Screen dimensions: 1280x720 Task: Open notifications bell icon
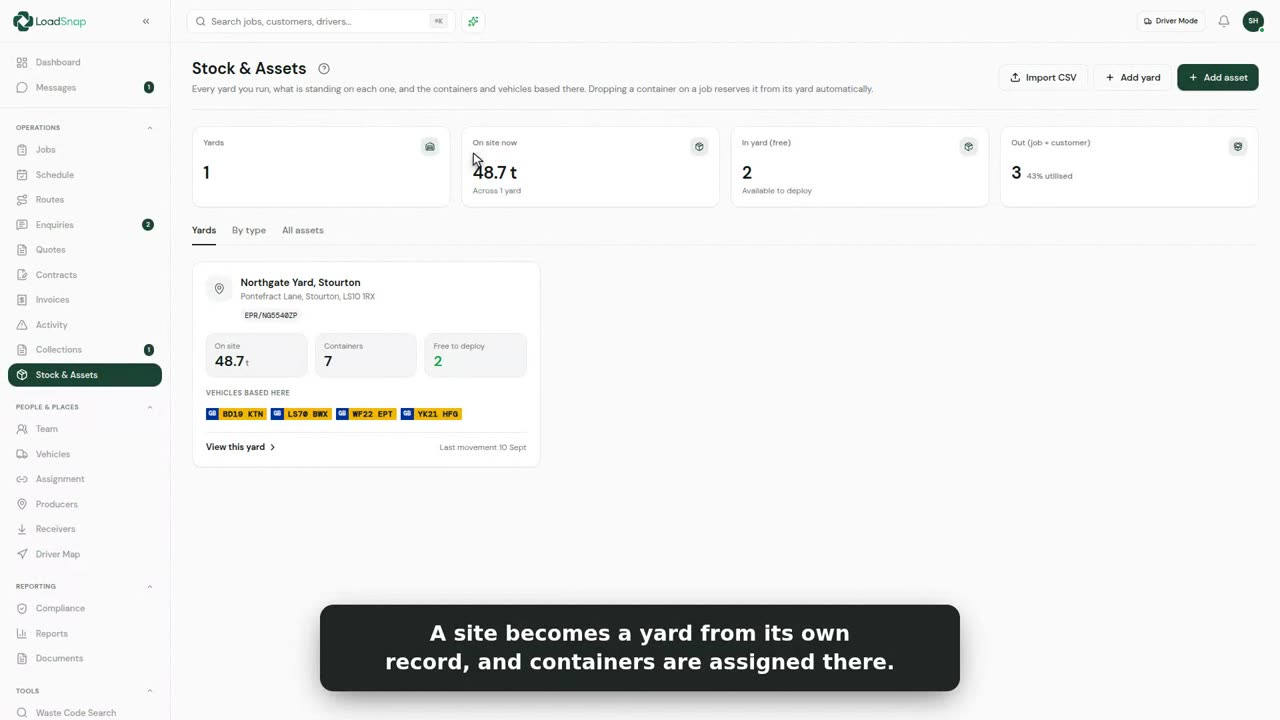point(1224,21)
